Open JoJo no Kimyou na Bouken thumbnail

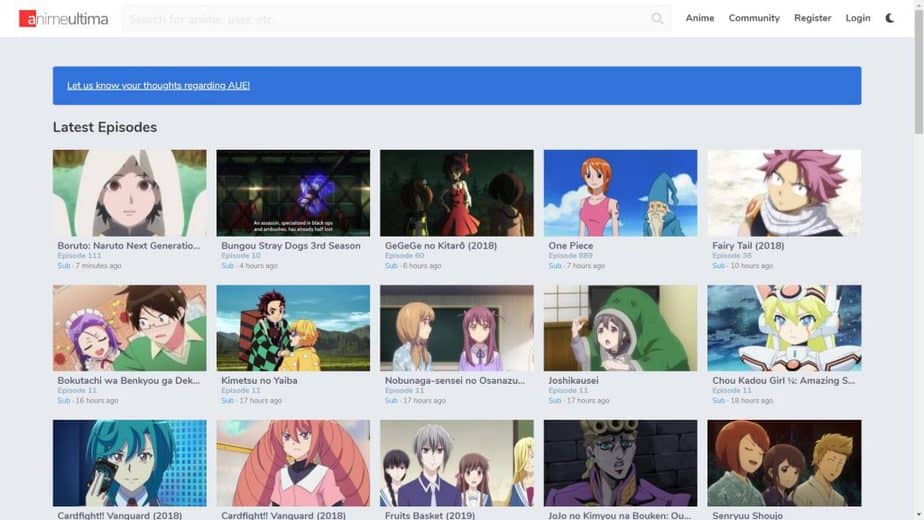coord(621,463)
